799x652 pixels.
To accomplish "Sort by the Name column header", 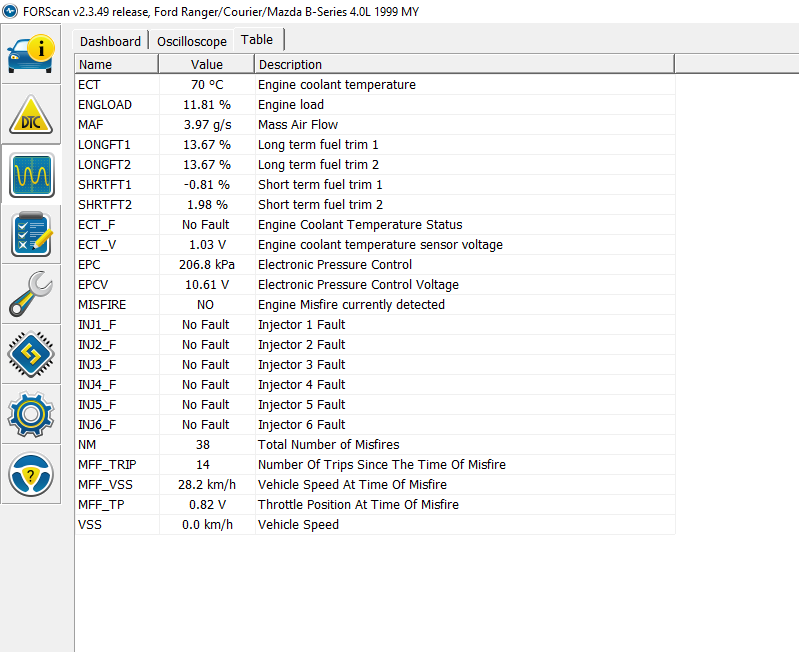I will click(x=116, y=64).
